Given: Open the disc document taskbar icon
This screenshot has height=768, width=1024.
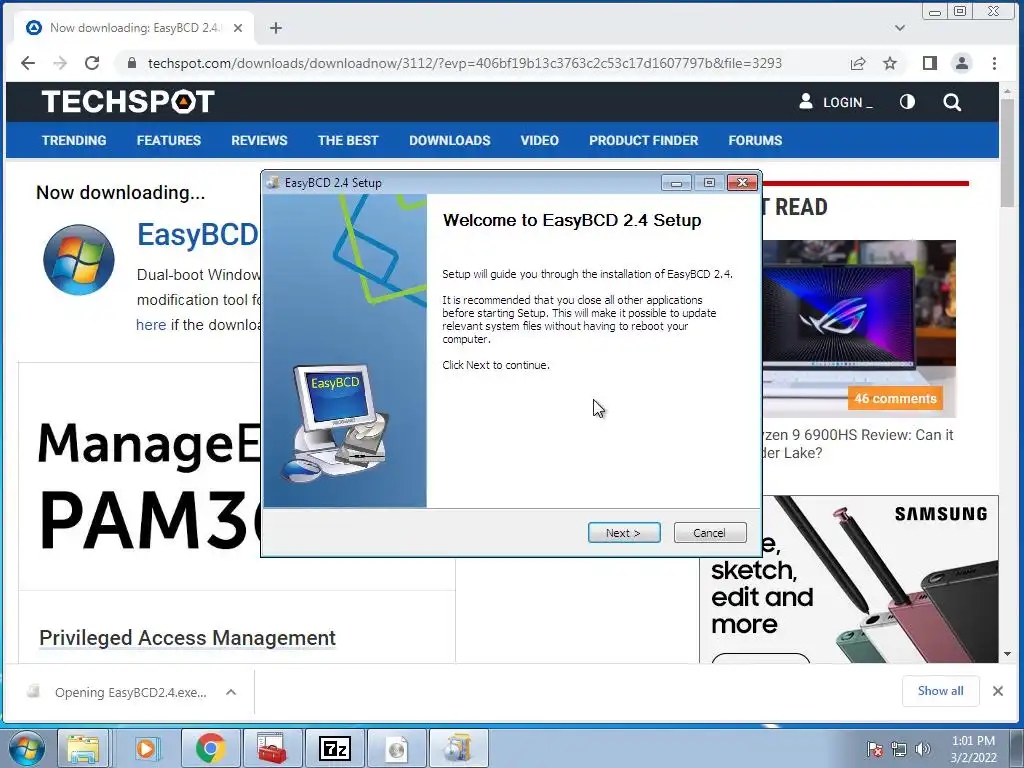Looking at the screenshot, I should (x=396, y=748).
